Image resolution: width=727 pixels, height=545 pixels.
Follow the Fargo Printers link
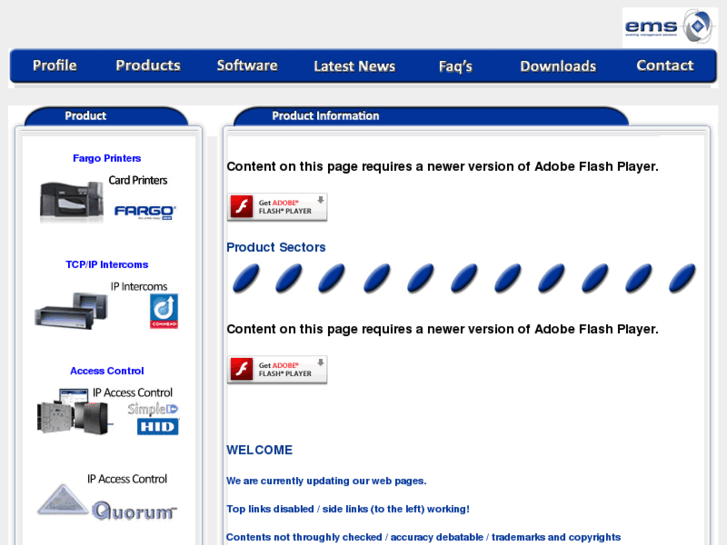tap(107, 158)
